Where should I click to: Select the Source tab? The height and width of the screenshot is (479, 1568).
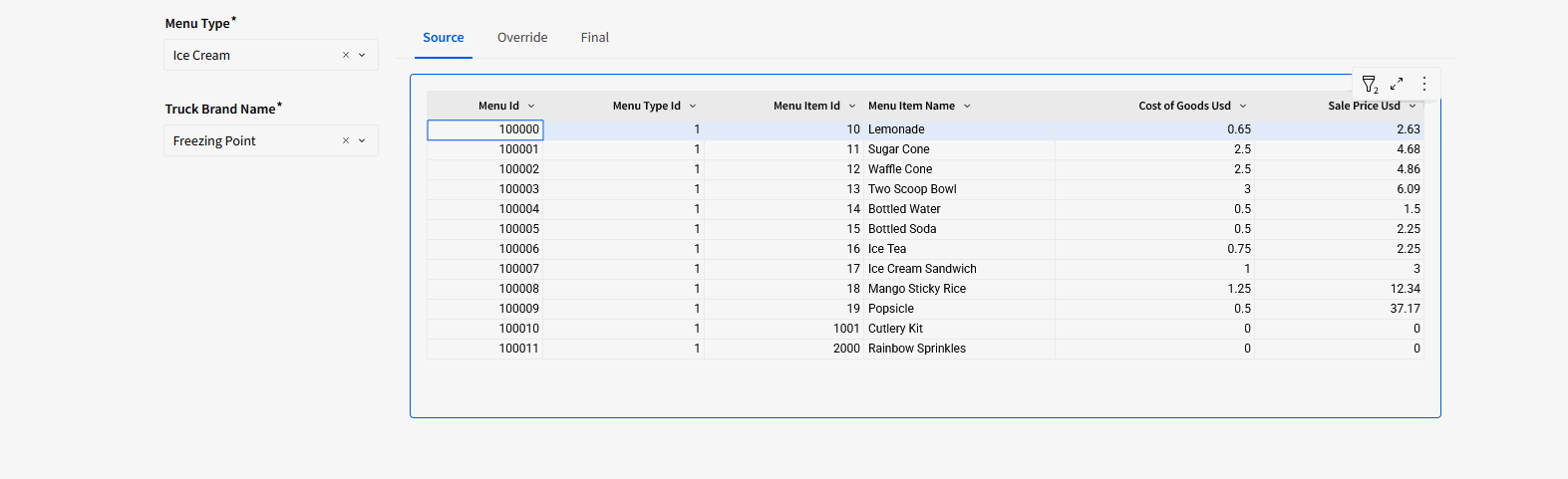[x=444, y=38]
